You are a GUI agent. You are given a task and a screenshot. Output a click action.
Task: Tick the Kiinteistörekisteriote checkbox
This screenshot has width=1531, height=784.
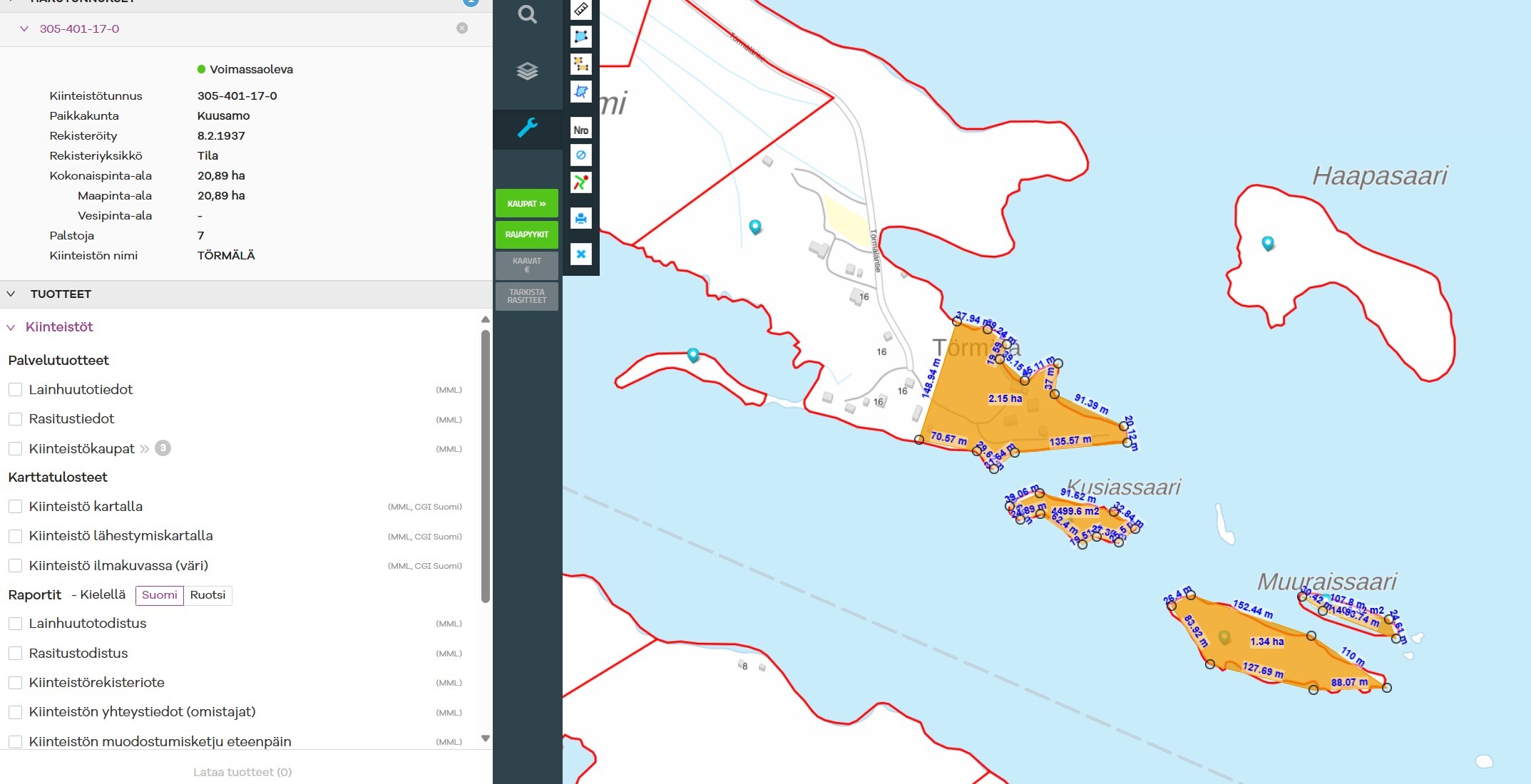point(15,683)
